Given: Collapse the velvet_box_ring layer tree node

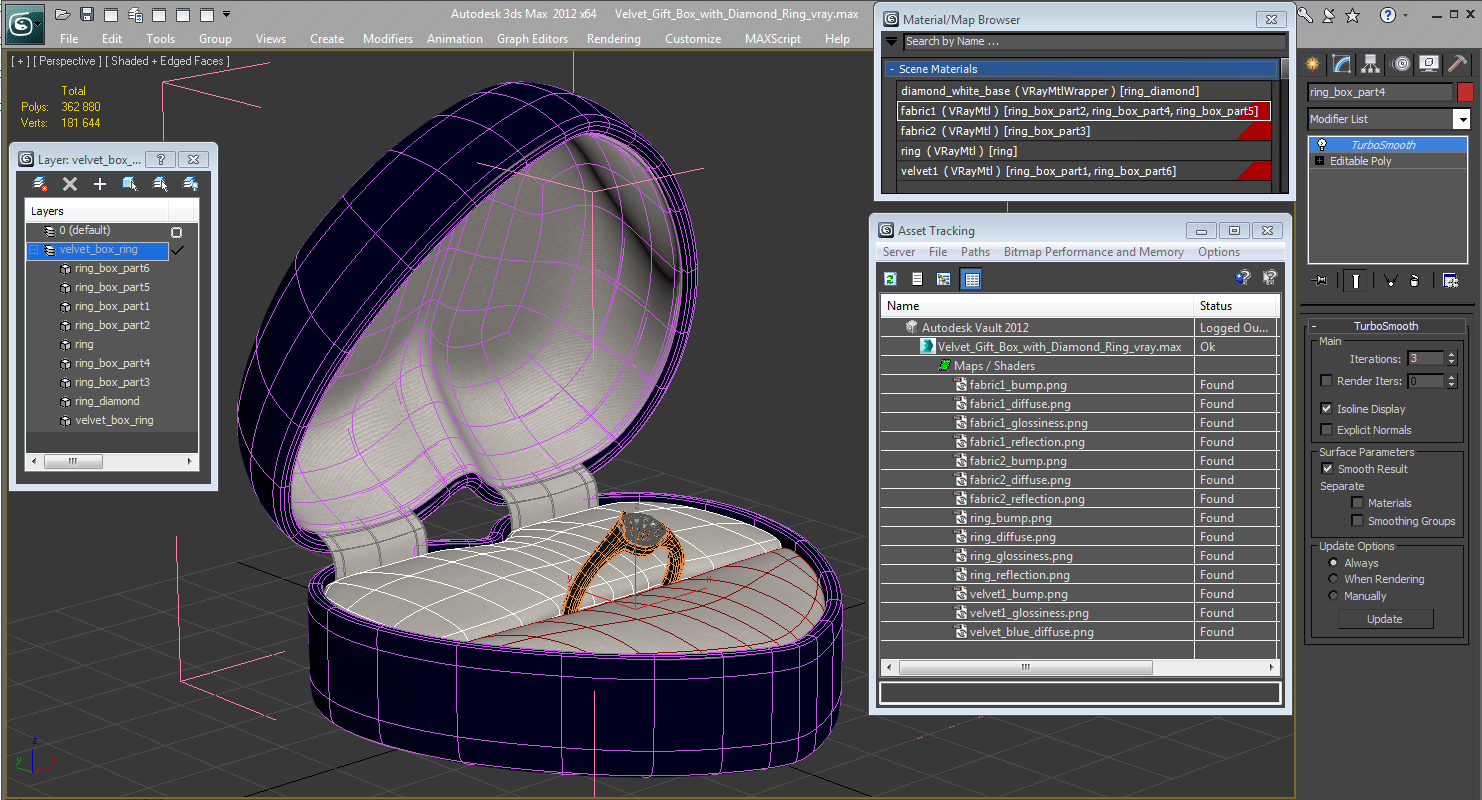Looking at the screenshot, I should 34,250.
